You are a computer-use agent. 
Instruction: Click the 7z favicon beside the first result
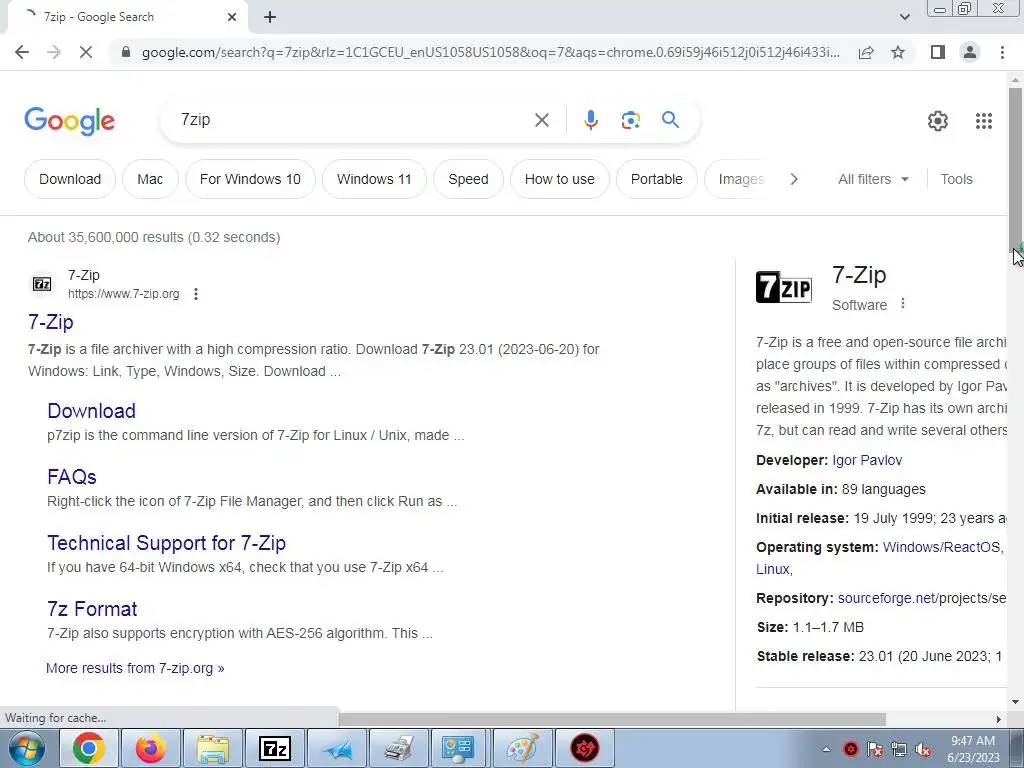(x=42, y=284)
